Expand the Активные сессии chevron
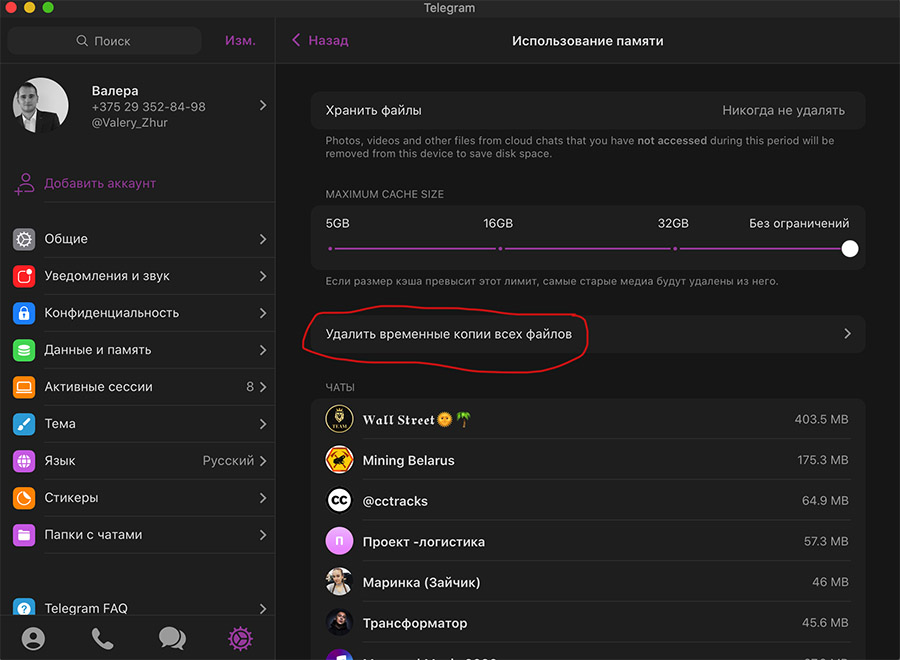Viewport: 900px width, 660px height. tap(263, 387)
